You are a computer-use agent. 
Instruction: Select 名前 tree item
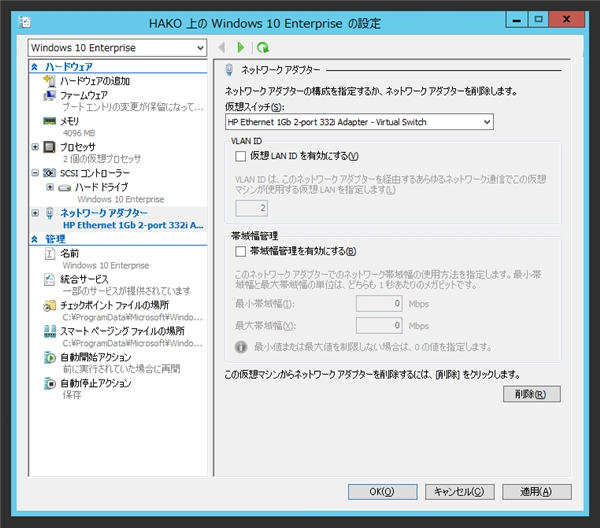coord(69,253)
